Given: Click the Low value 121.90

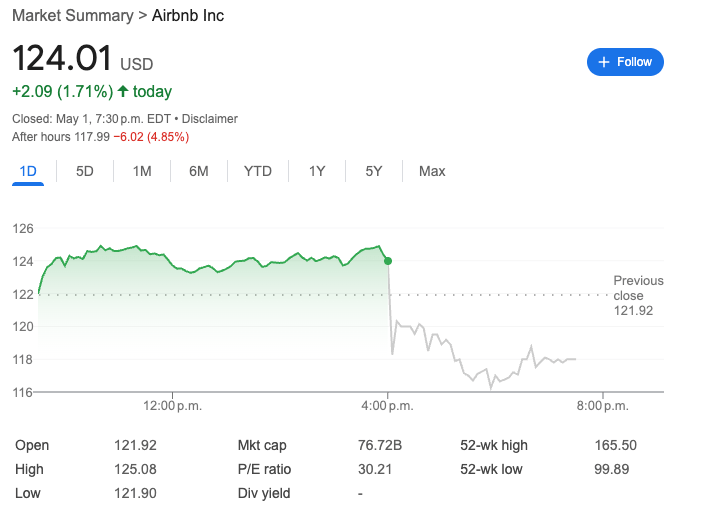Looking at the screenshot, I should pos(135,493).
